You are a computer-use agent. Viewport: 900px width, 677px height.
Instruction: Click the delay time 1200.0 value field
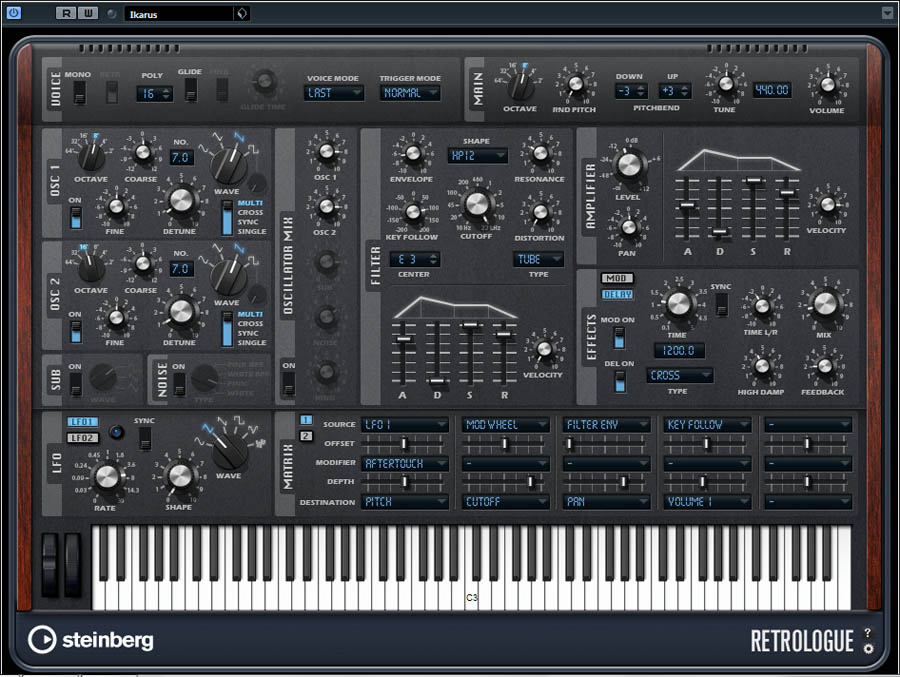tap(680, 351)
